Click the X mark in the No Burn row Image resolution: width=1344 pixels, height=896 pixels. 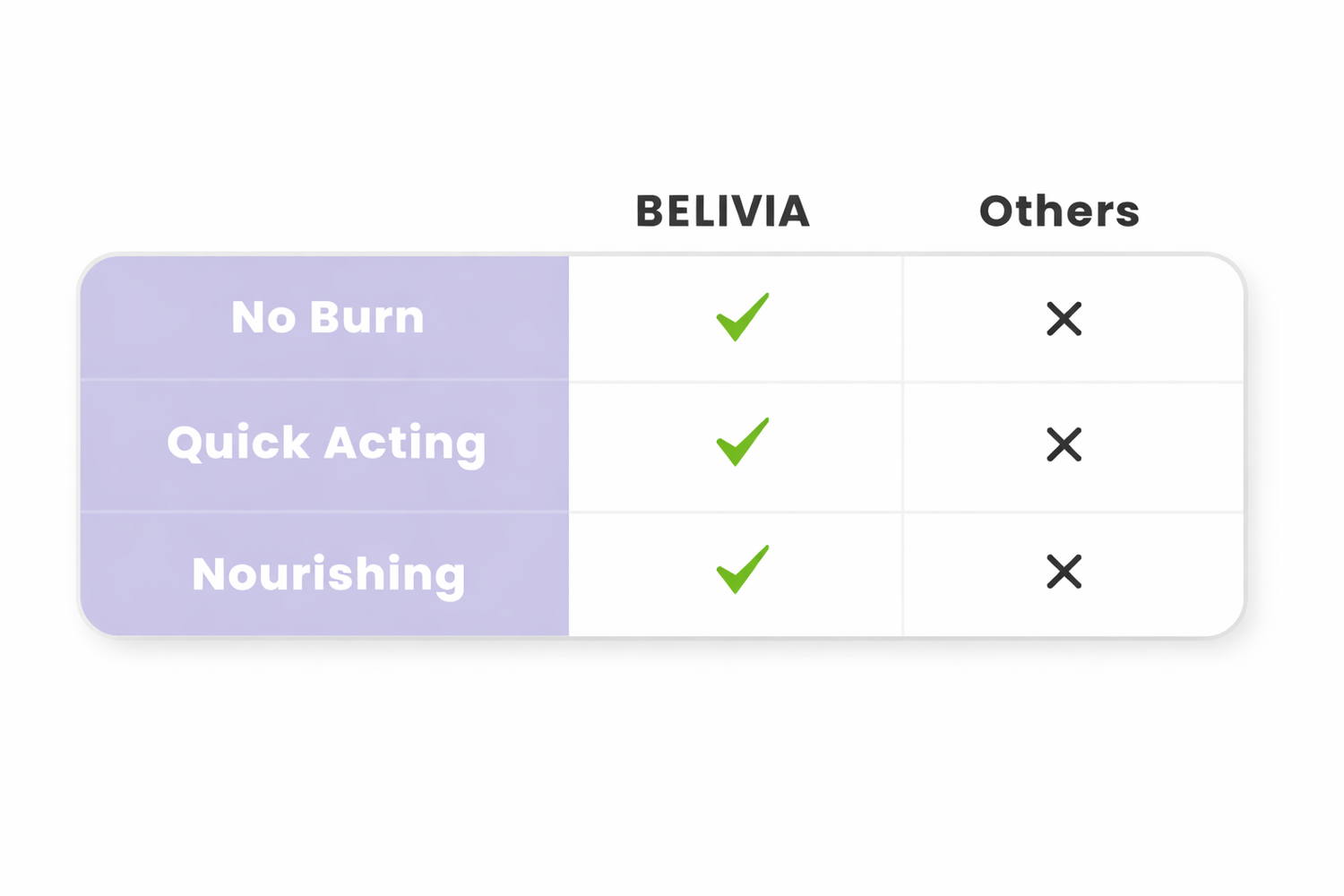1064,319
